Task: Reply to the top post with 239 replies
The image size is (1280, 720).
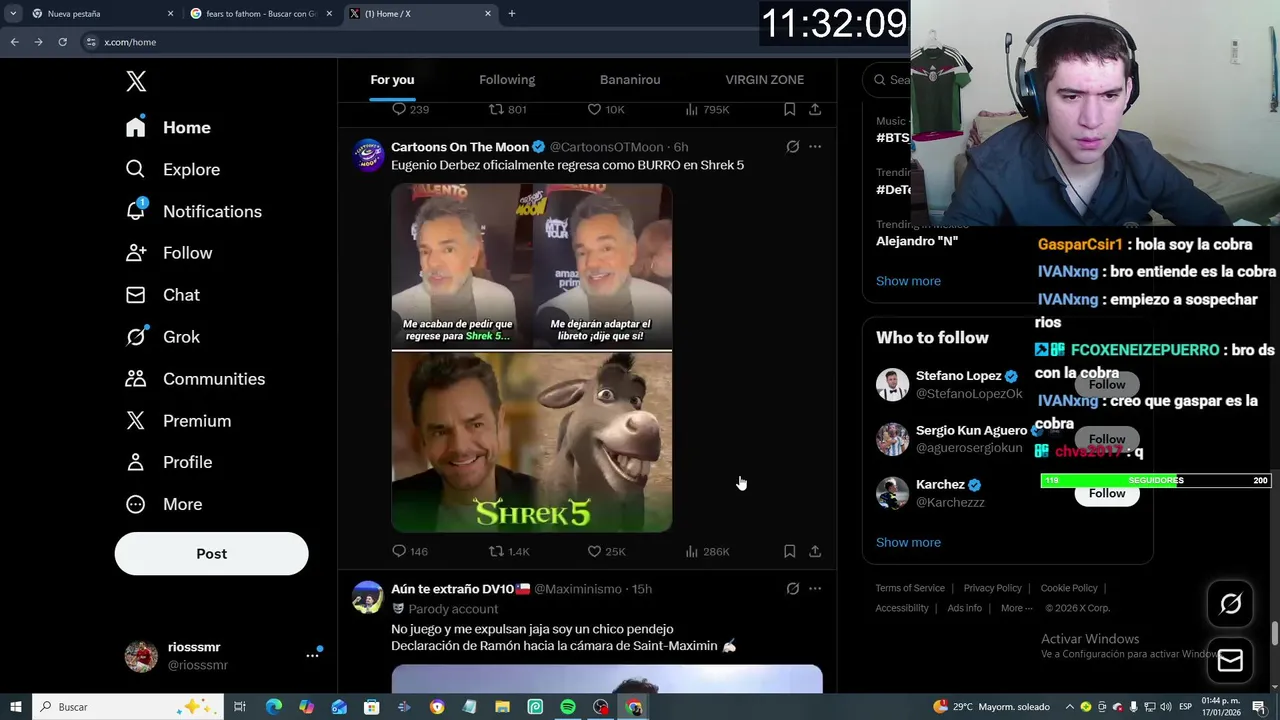Action: tap(410, 109)
